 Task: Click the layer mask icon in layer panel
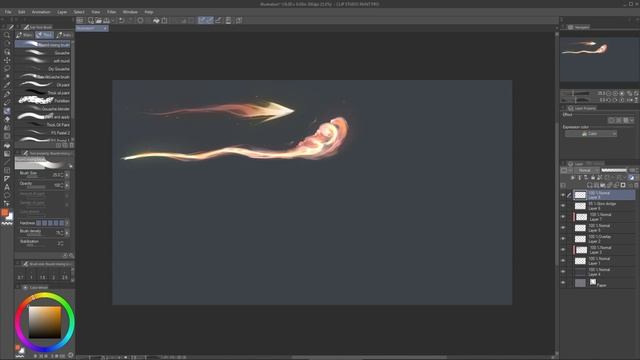pos(623,185)
